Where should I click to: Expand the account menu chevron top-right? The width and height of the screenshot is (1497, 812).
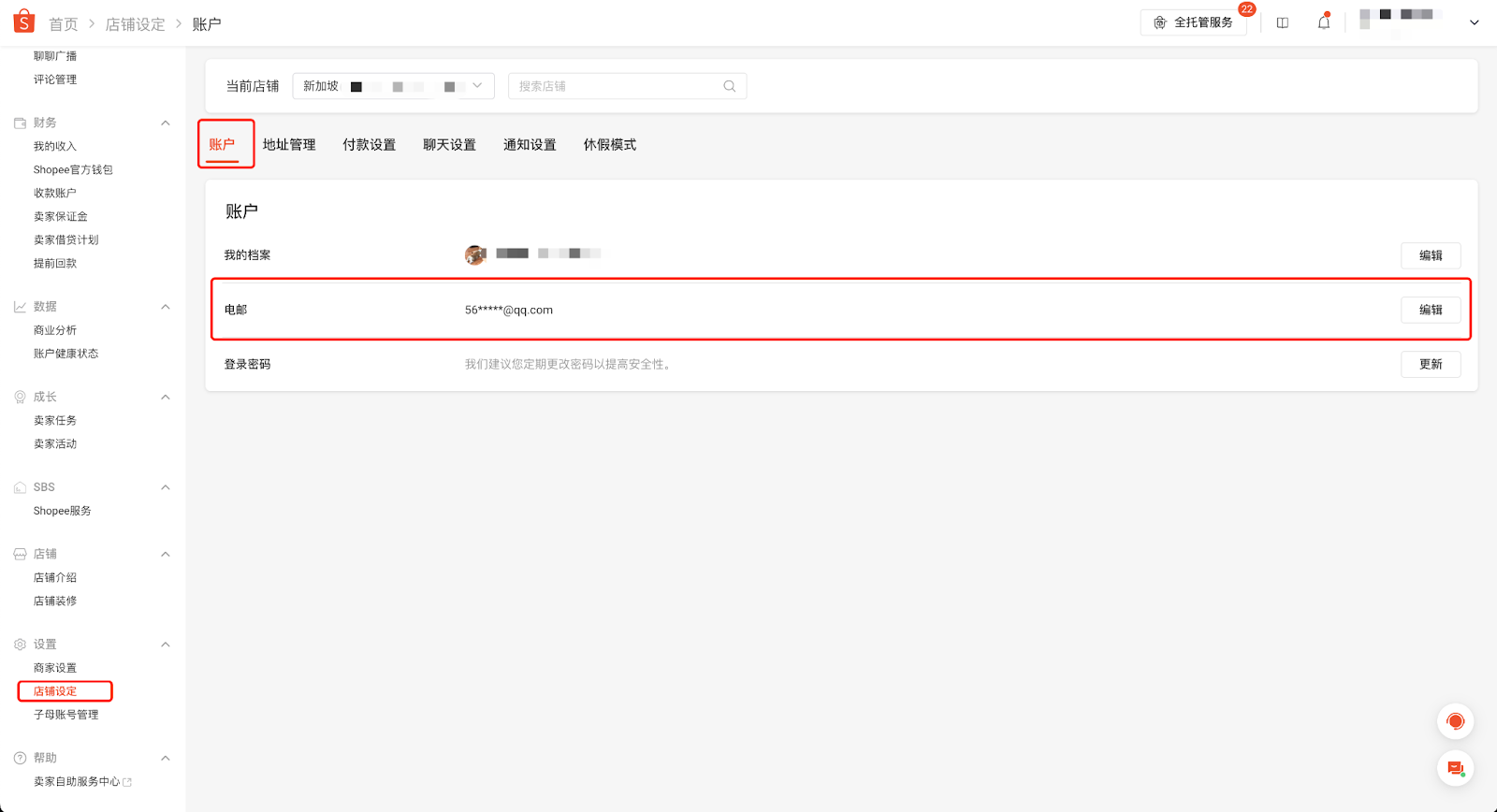pos(1475,22)
